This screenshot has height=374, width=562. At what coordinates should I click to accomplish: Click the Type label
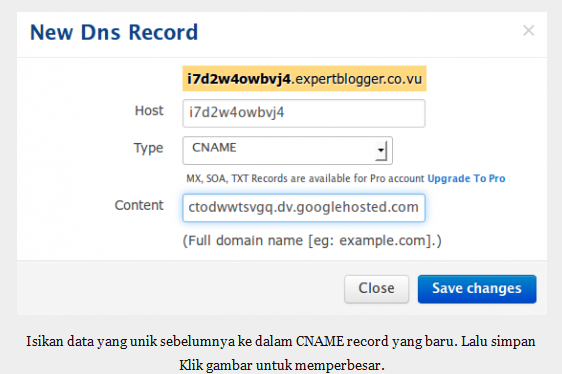(x=148, y=148)
